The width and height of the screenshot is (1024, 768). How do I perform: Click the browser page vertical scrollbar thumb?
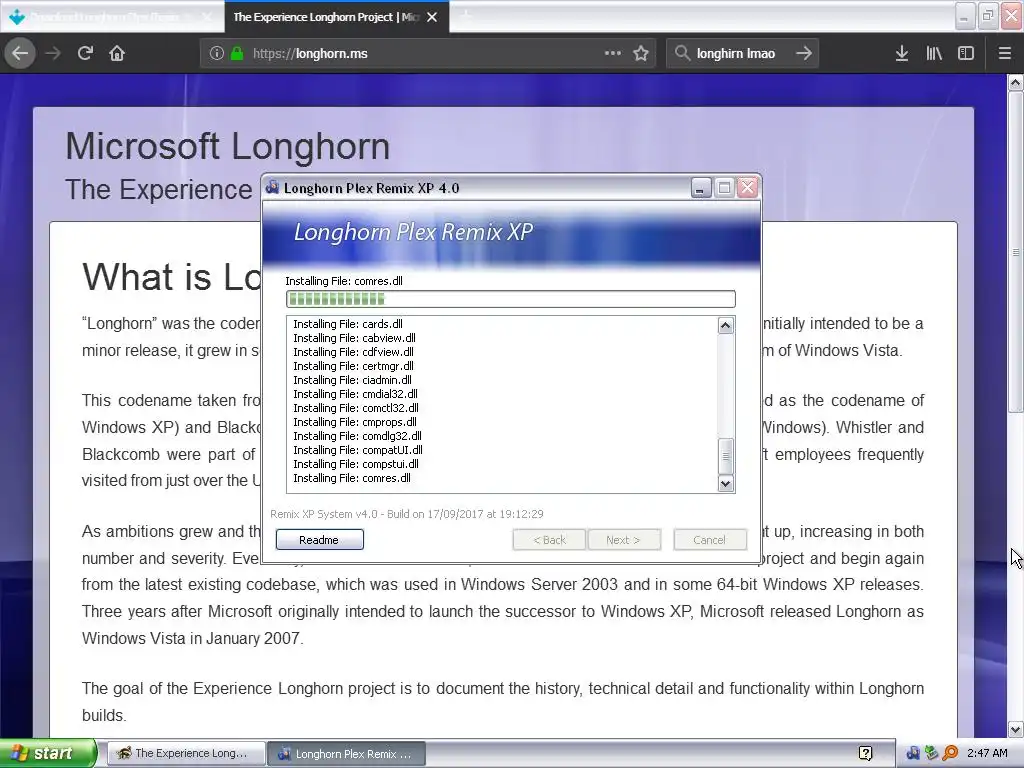[x=1016, y=251]
